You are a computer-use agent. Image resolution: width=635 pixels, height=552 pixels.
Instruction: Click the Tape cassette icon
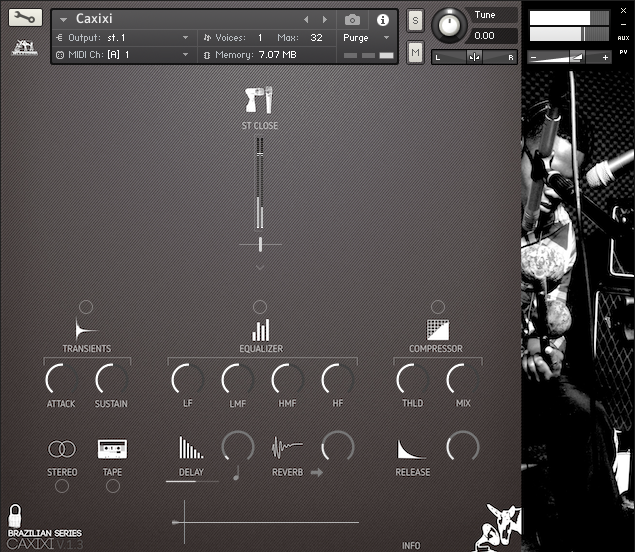coord(112,449)
